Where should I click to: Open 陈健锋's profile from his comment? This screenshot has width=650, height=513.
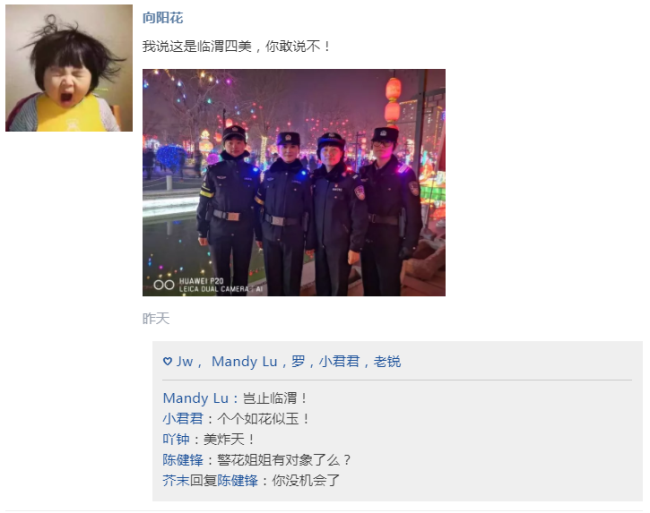(183, 460)
